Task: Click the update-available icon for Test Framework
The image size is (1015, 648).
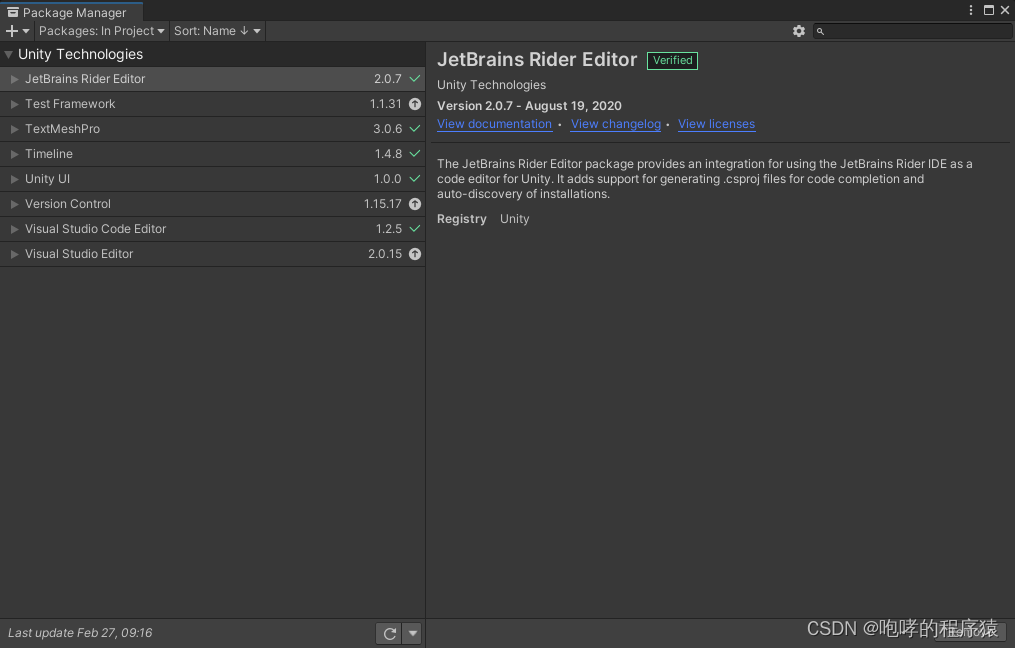Action: [415, 104]
